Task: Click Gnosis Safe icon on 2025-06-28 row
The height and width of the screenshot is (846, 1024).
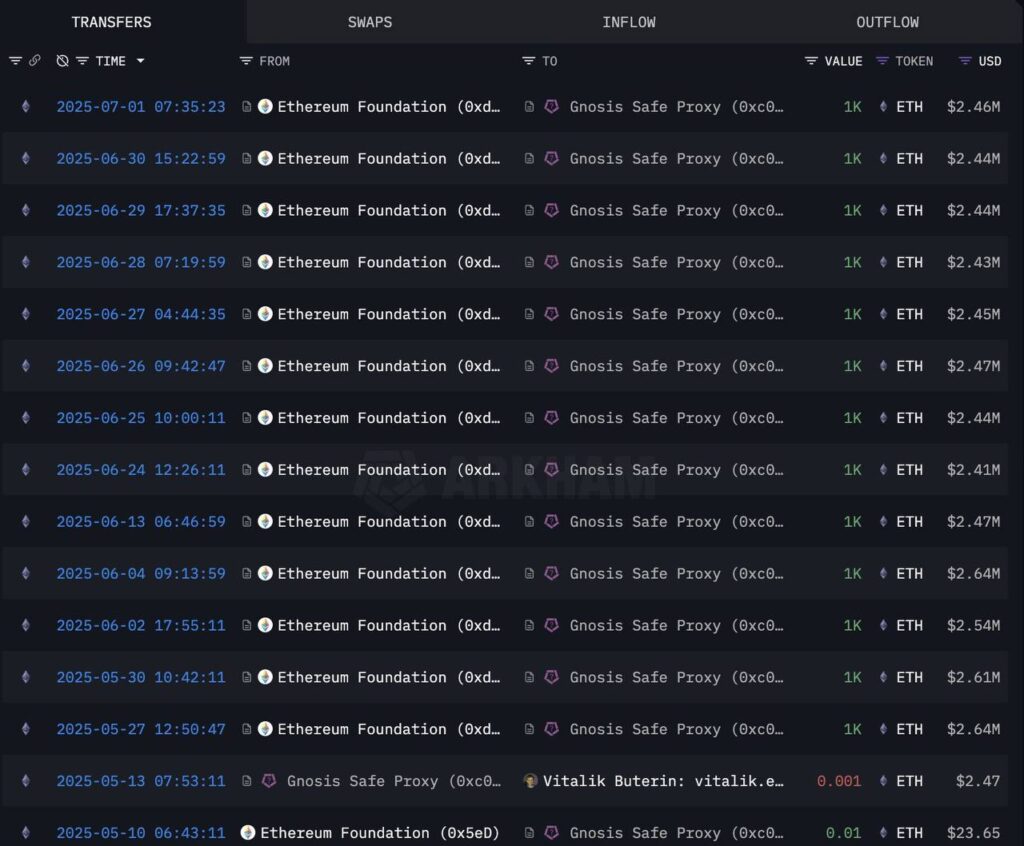Action: tap(551, 262)
